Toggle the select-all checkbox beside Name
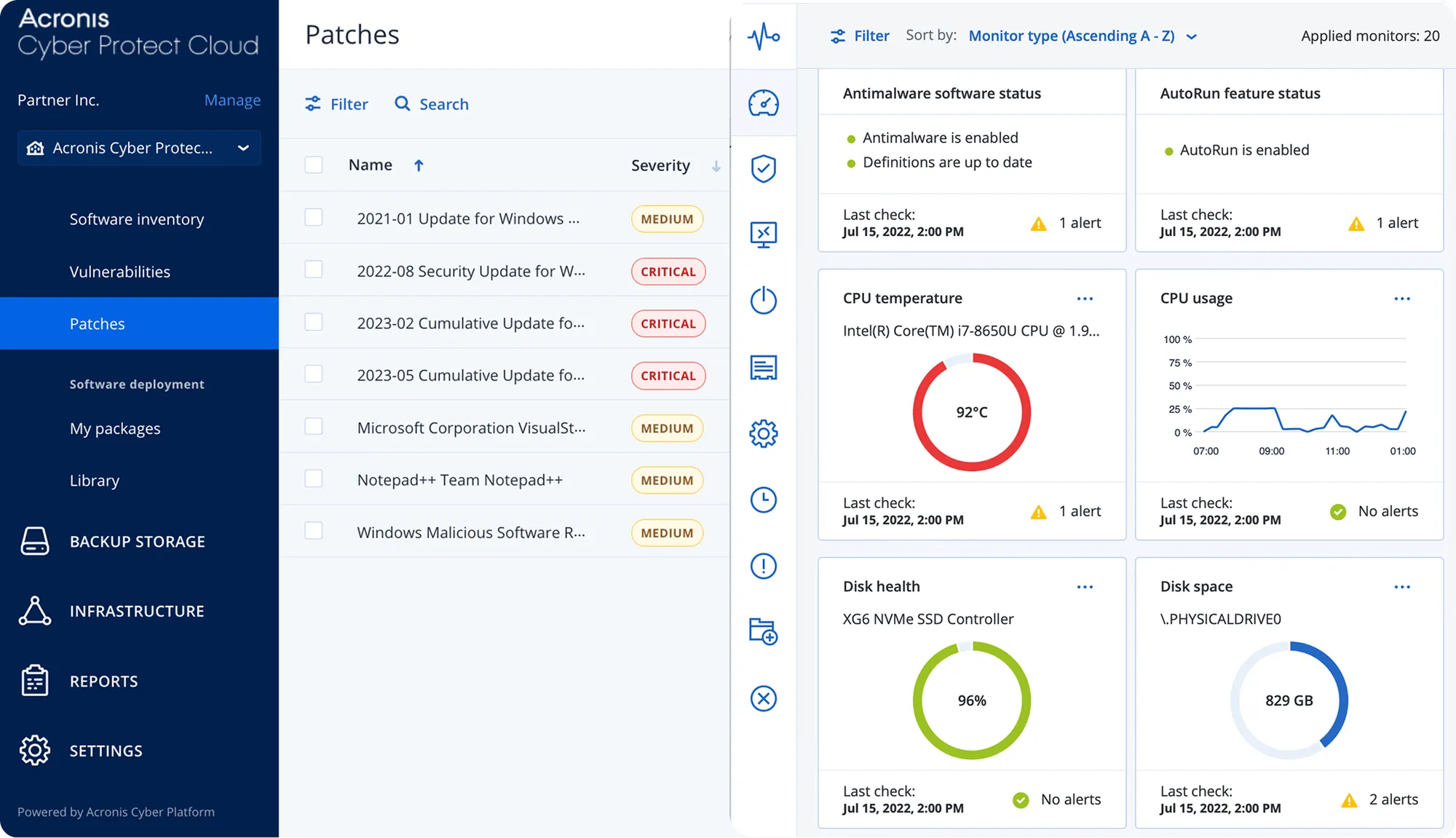The height and width of the screenshot is (838, 1456). click(314, 165)
